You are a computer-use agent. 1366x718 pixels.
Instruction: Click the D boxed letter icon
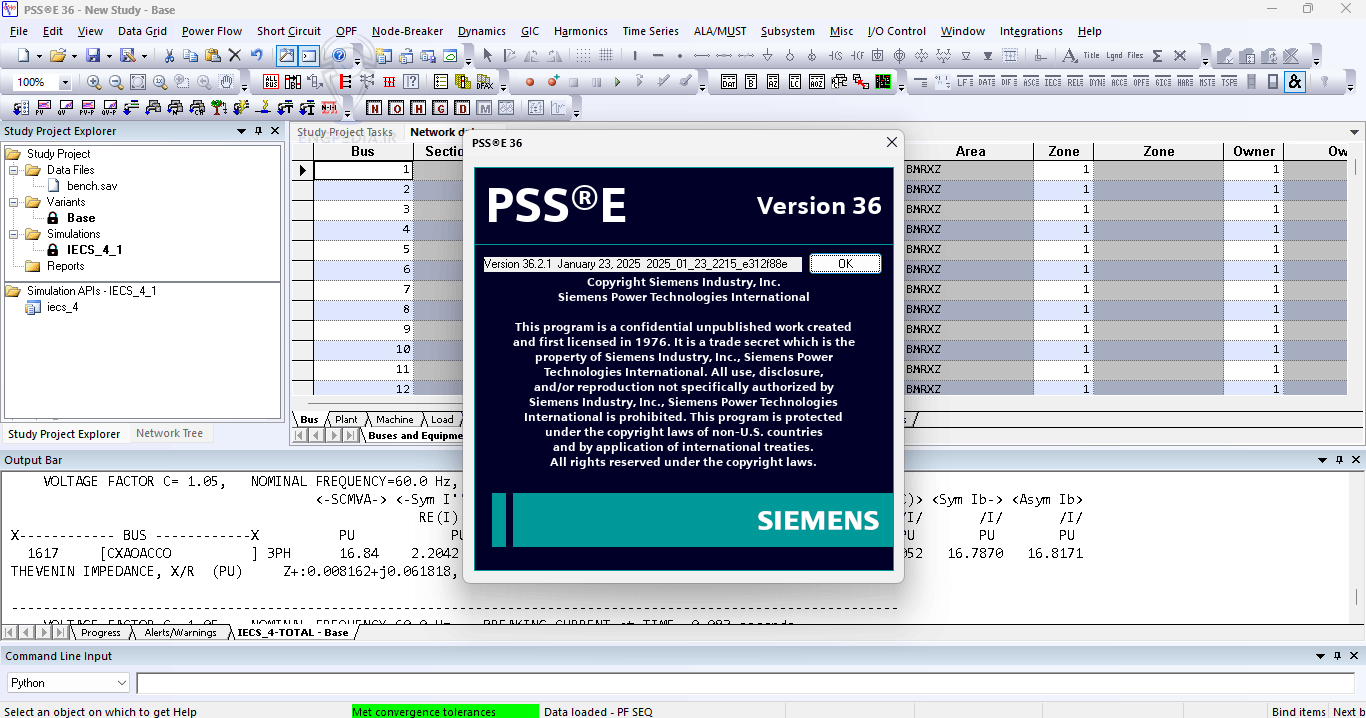[x=462, y=108]
